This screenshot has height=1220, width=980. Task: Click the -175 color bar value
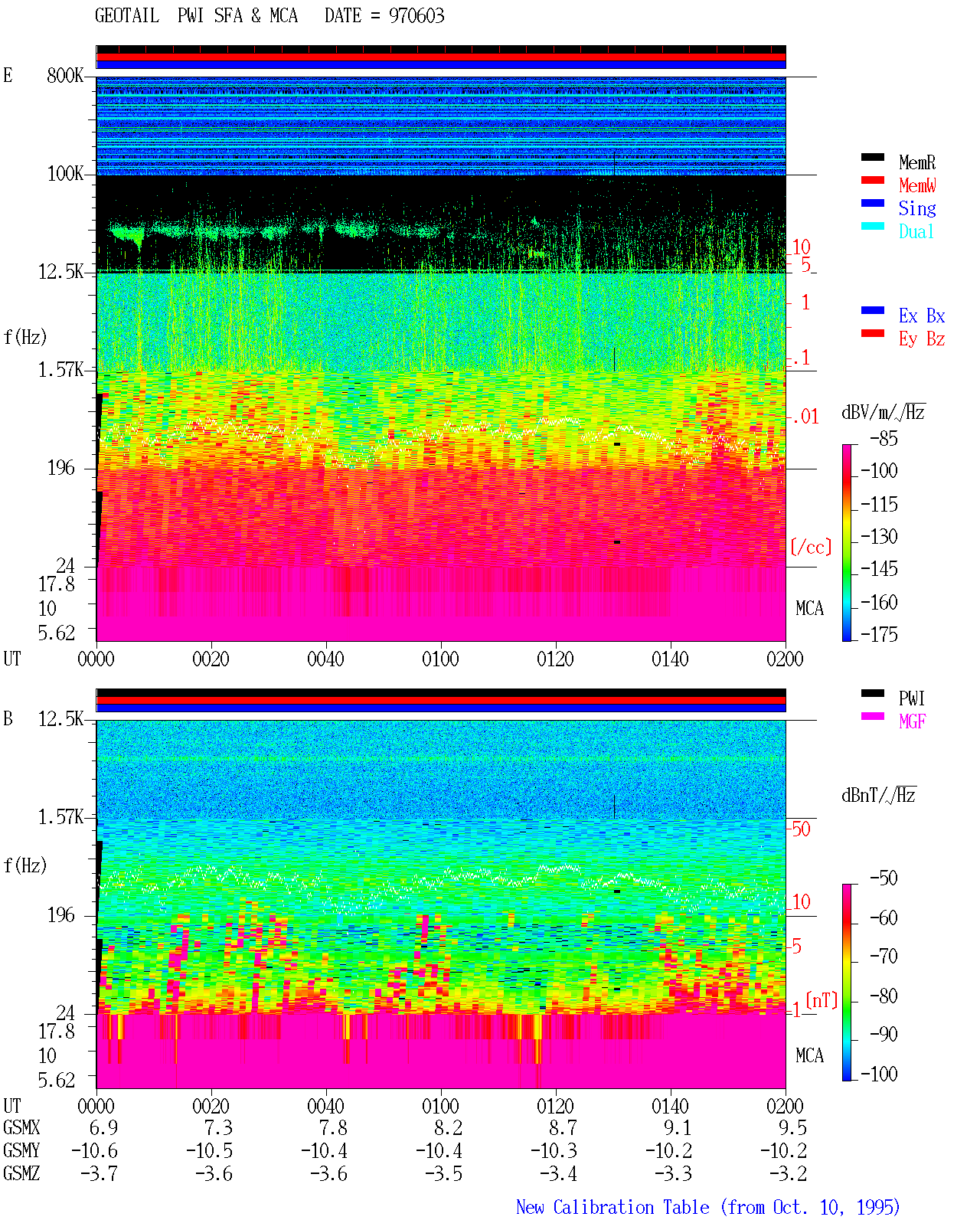click(x=879, y=635)
